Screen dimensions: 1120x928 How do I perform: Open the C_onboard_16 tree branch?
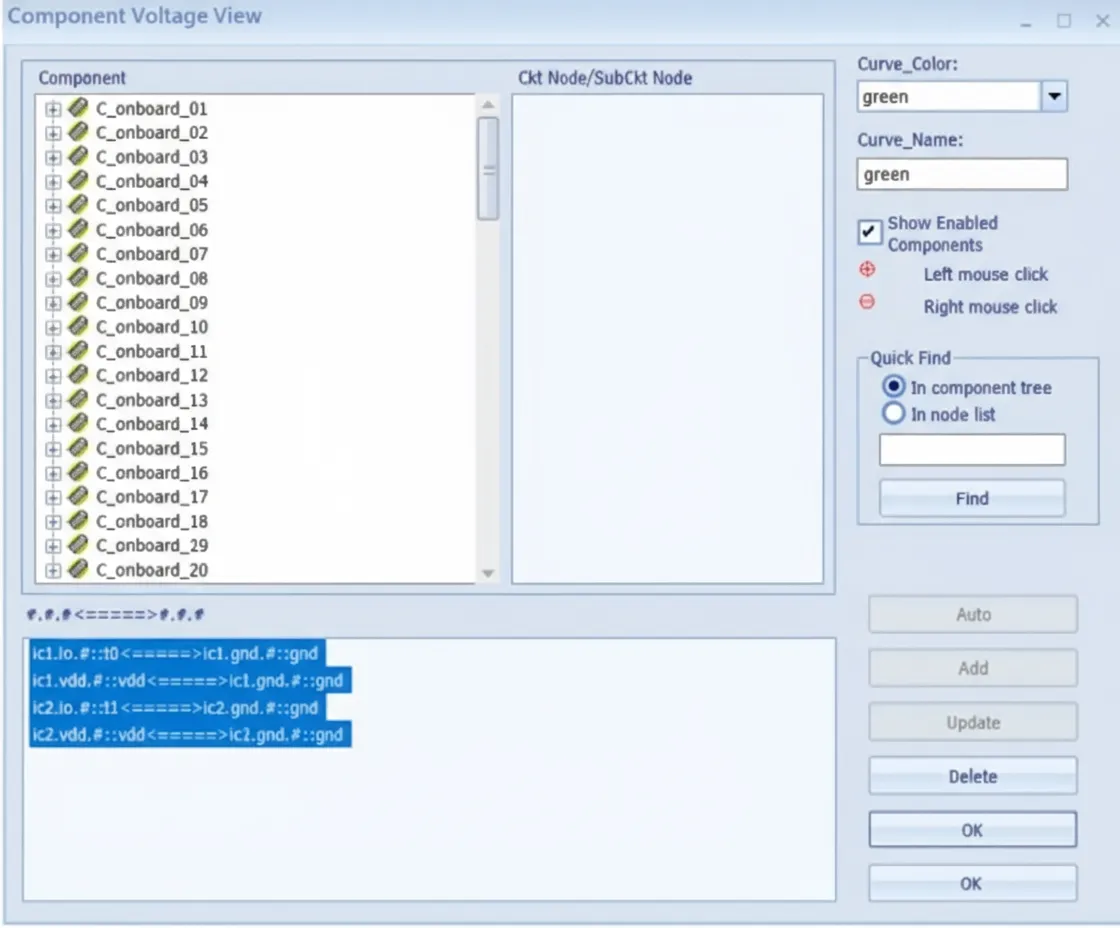(53, 474)
